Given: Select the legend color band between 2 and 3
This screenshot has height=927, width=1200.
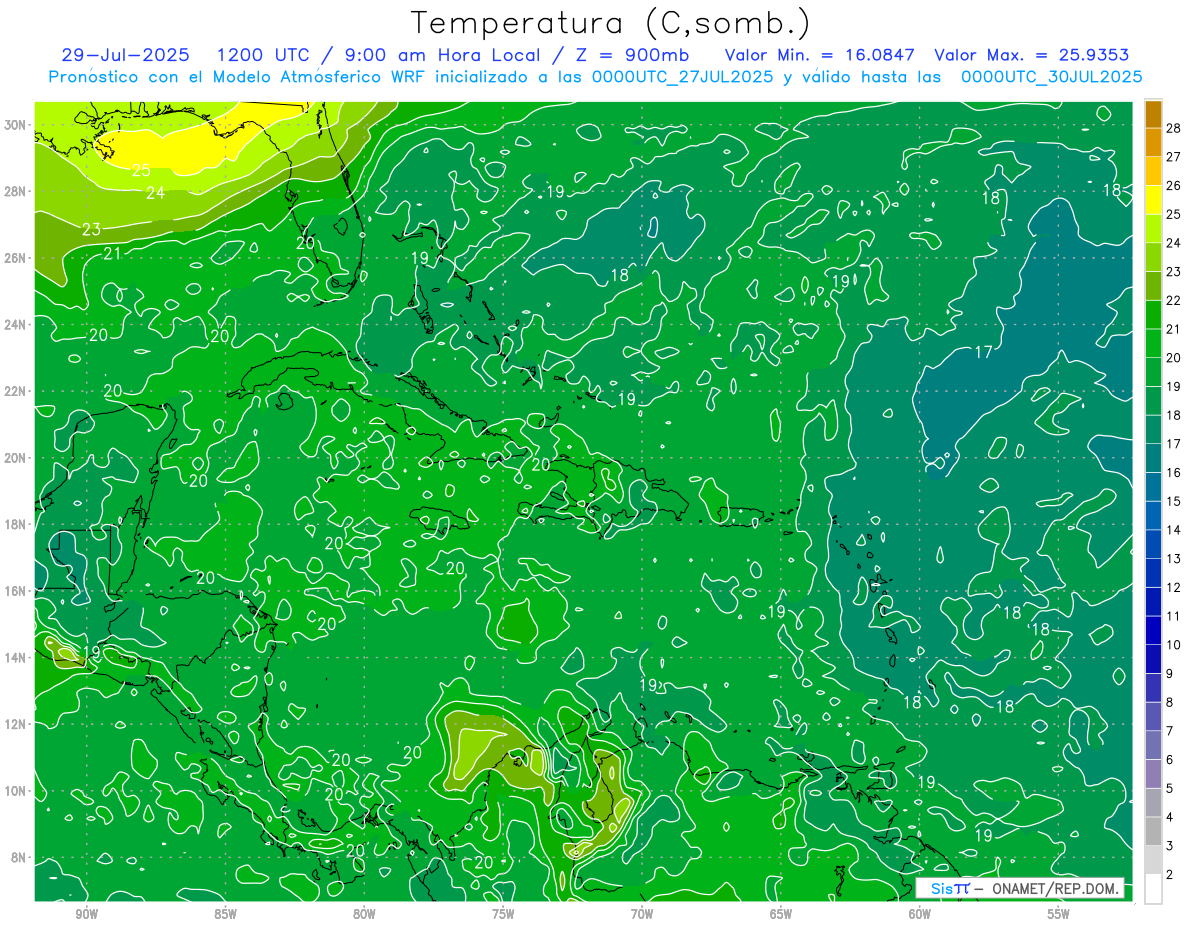Looking at the screenshot, I should click(1153, 860).
